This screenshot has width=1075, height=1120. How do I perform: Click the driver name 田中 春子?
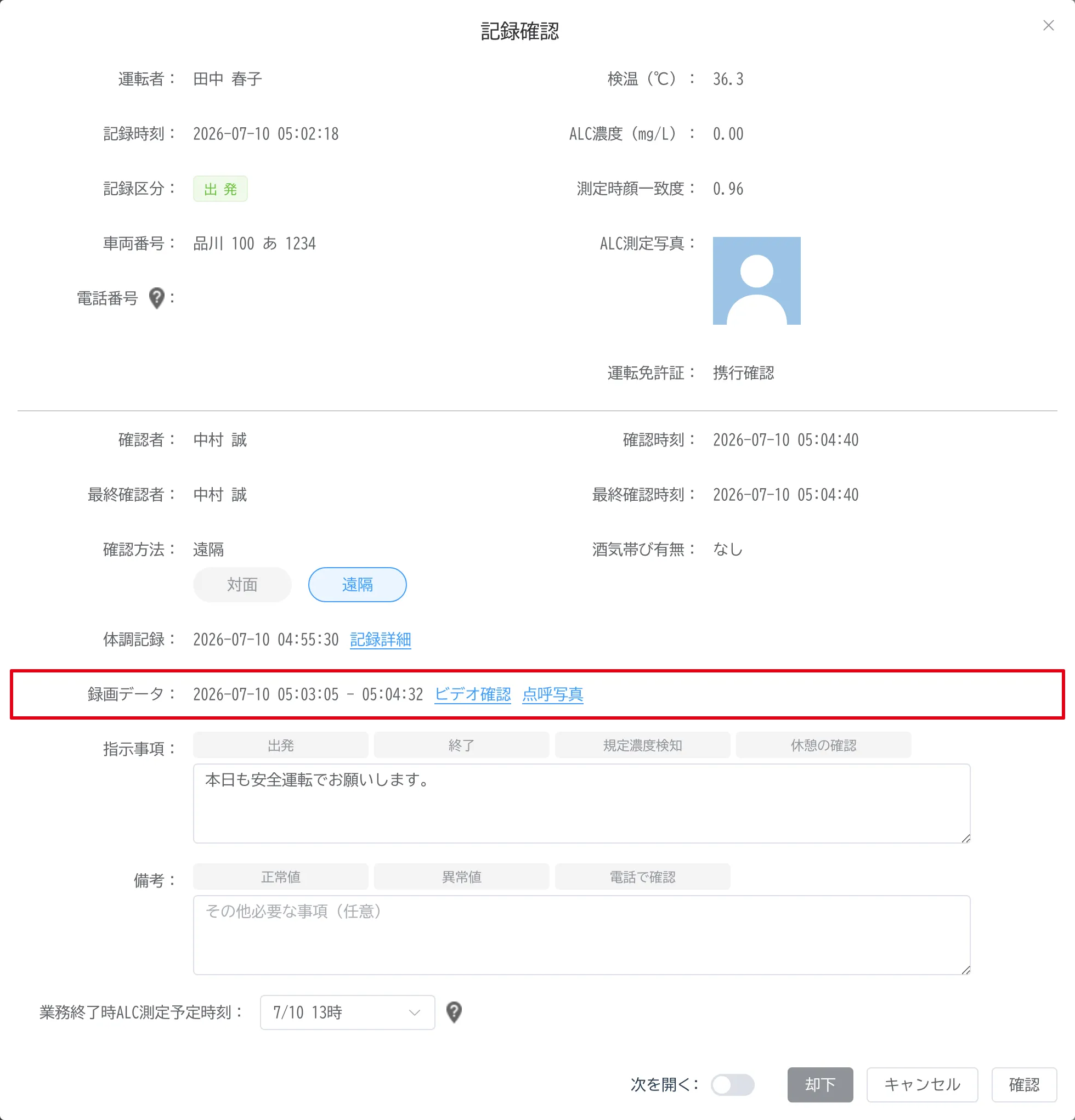(x=228, y=79)
